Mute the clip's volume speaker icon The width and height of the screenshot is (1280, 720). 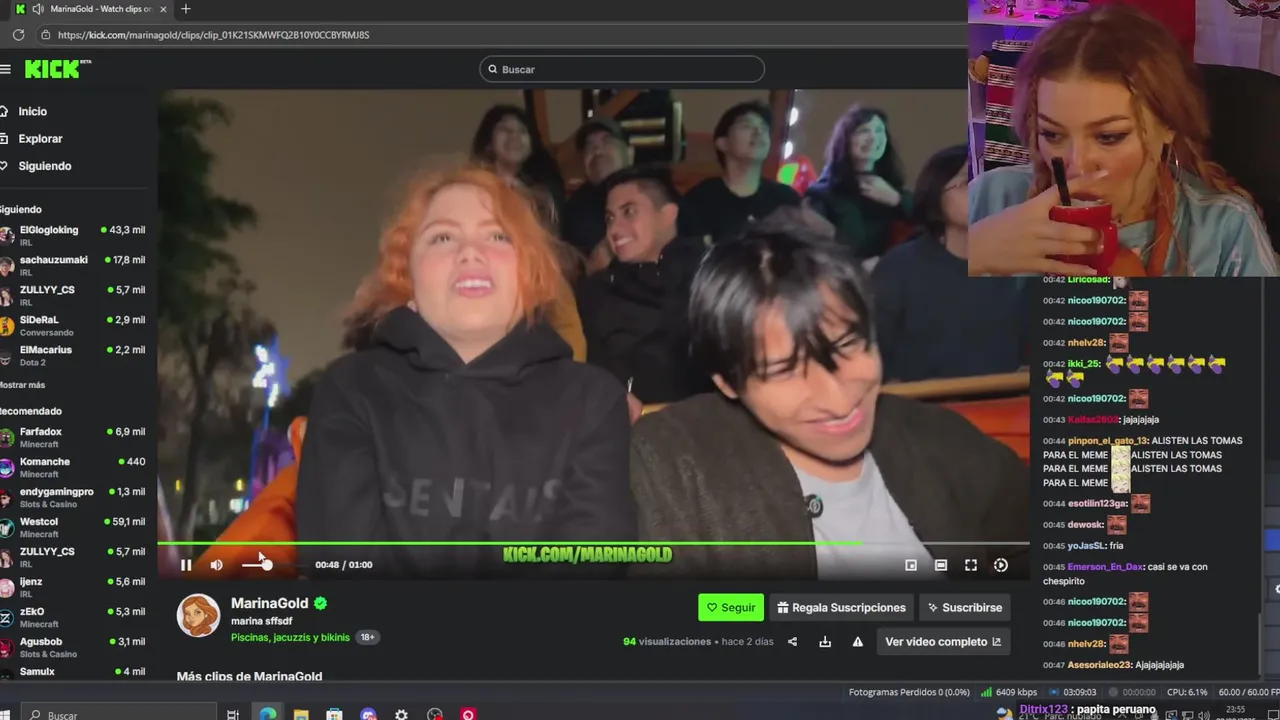click(217, 565)
